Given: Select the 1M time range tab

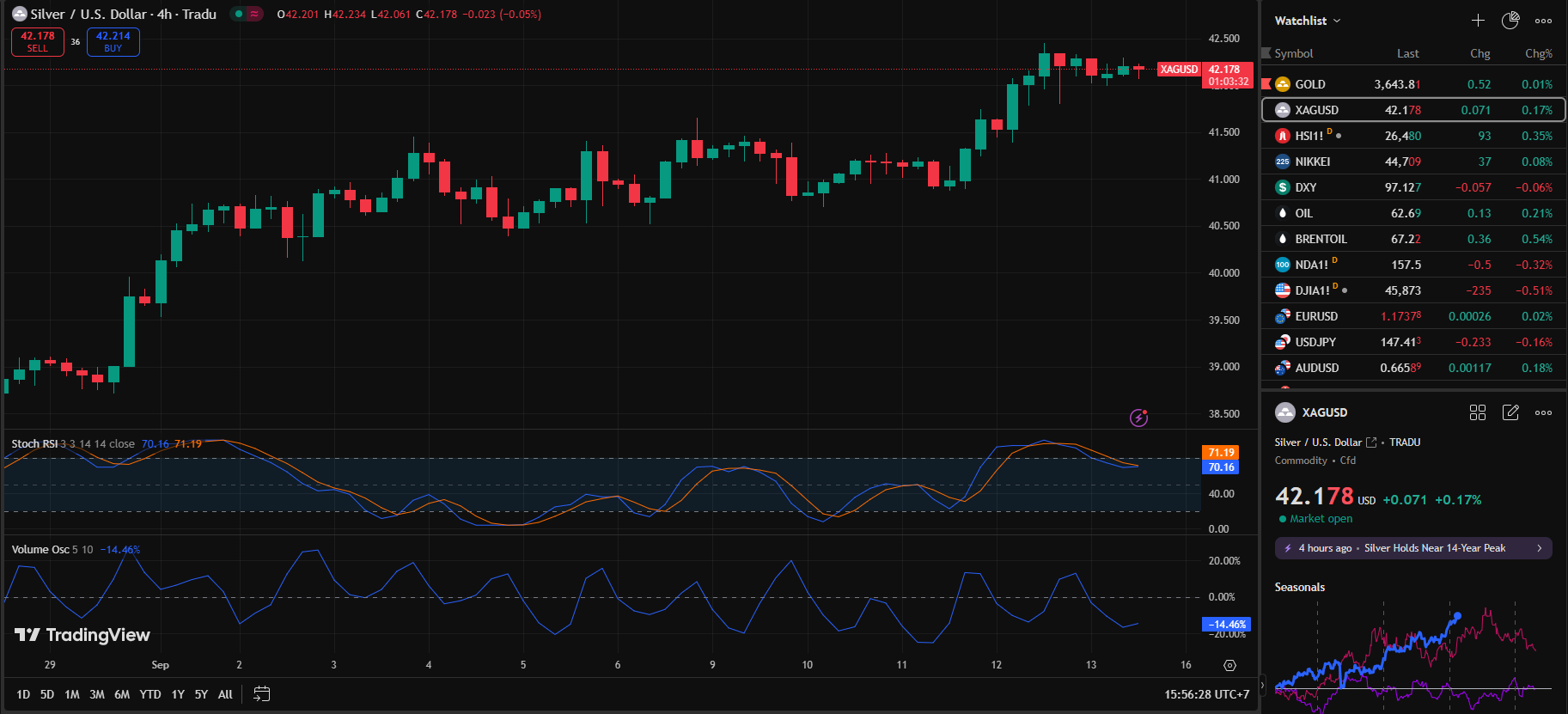Looking at the screenshot, I should [72, 694].
